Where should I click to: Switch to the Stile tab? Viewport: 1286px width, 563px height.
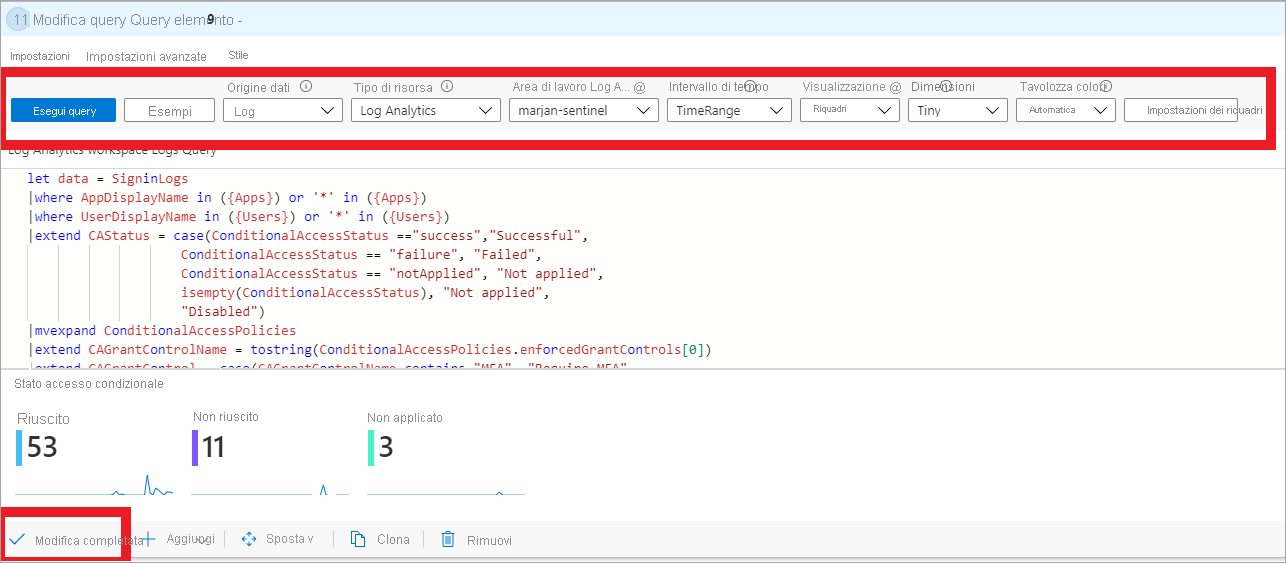point(238,55)
